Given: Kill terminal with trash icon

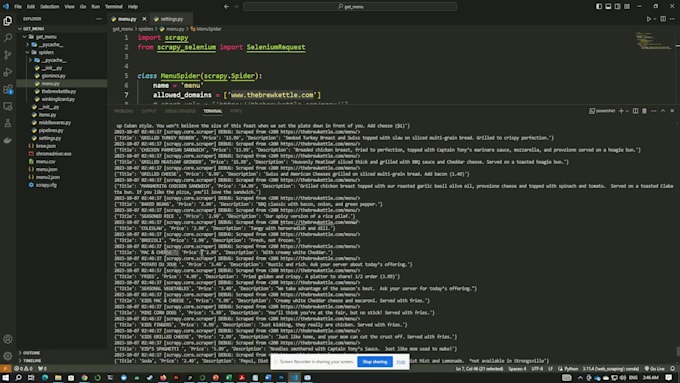Looking at the screenshot, I should (x=644, y=111).
